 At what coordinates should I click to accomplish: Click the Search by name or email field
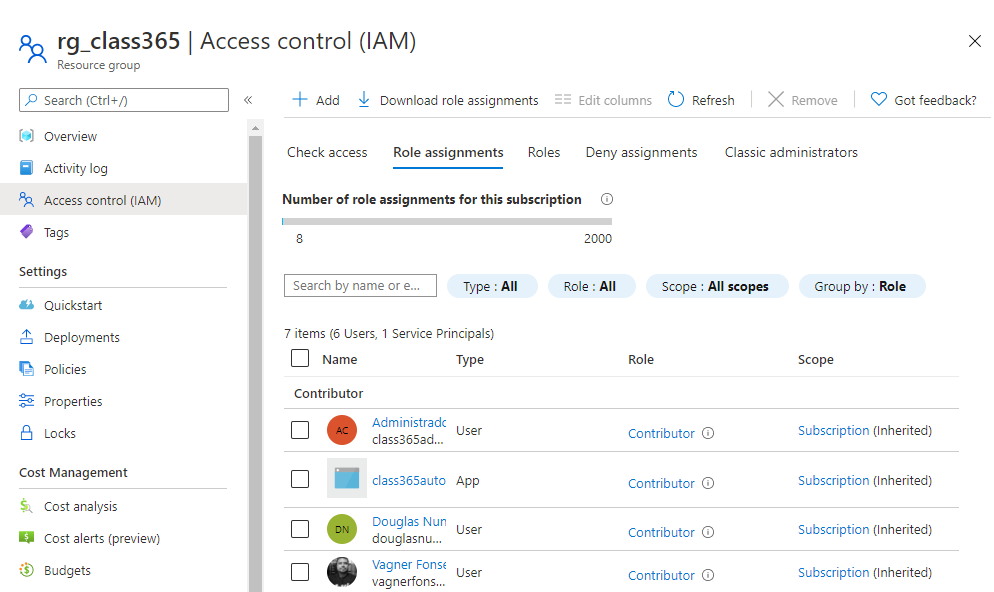pos(360,285)
